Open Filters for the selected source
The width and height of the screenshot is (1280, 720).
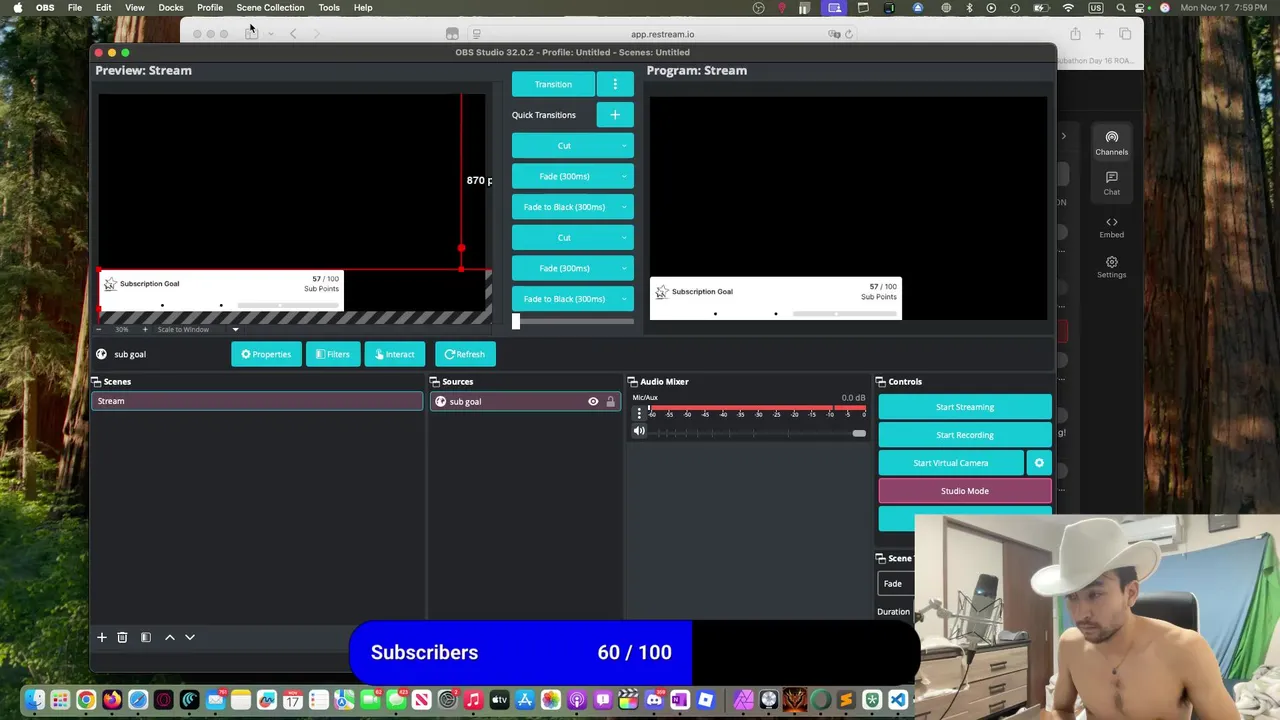coord(333,354)
